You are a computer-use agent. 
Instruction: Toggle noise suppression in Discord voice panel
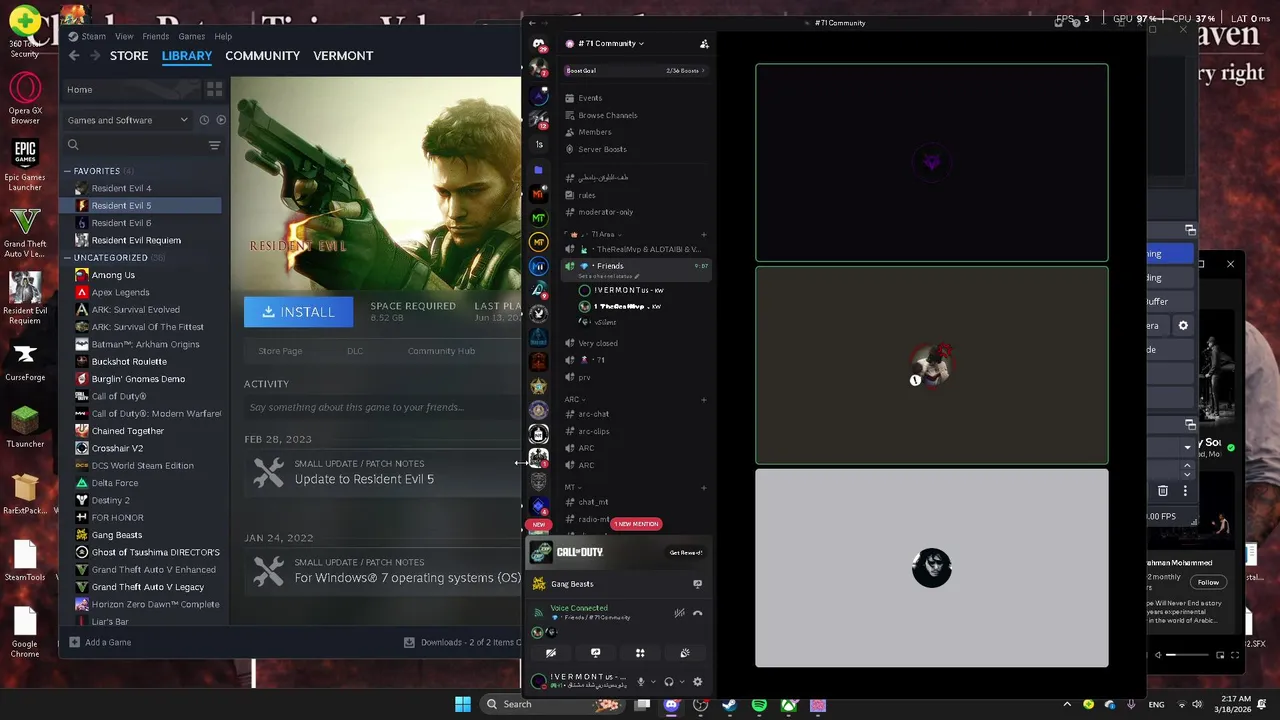(679, 613)
